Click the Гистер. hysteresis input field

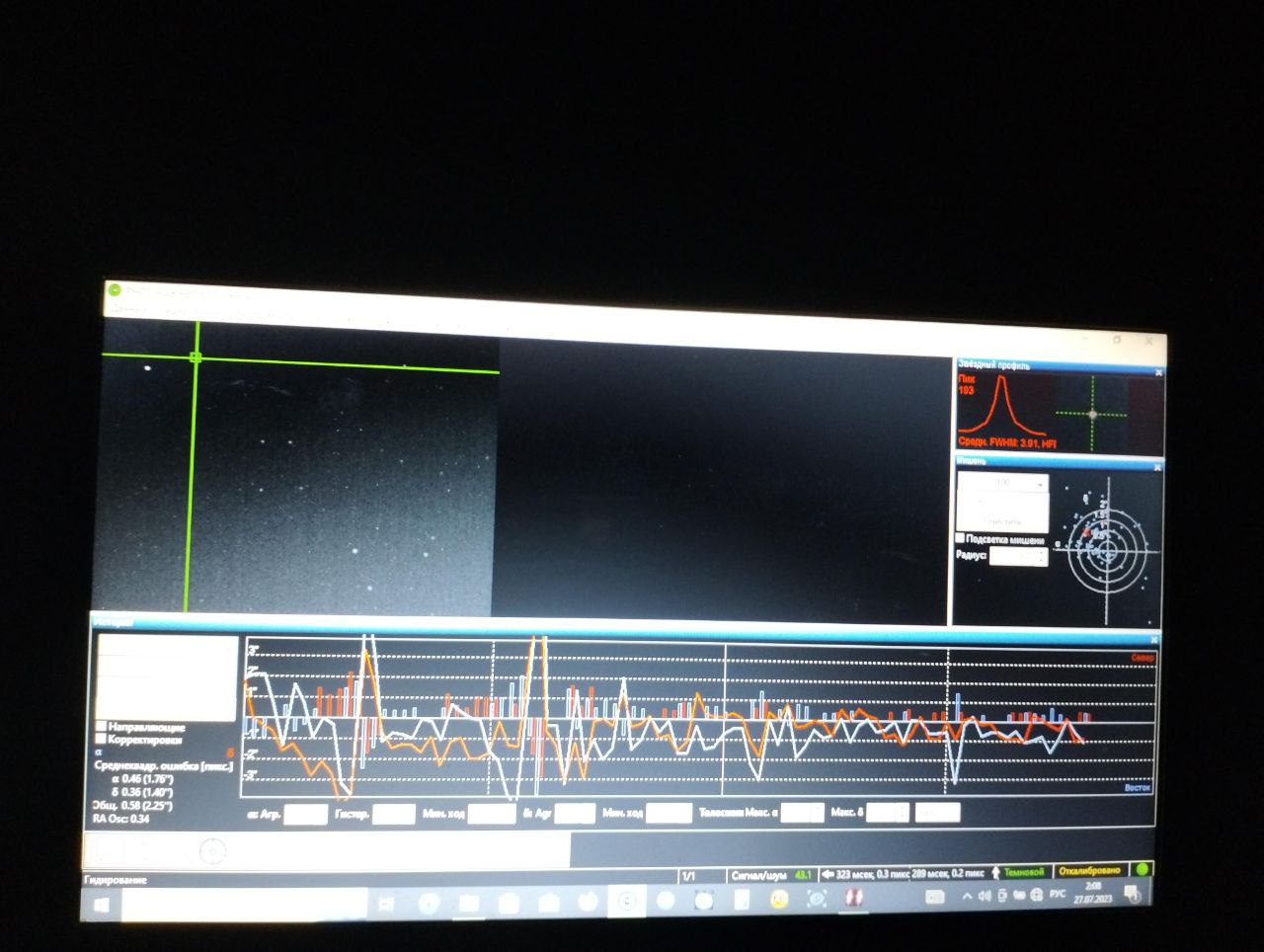[x=393, y=815]
